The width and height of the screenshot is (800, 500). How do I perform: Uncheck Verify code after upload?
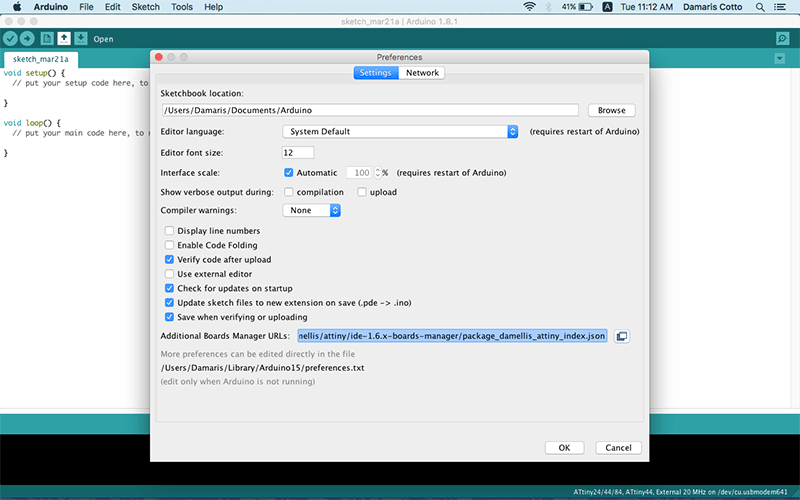click(x=169, y=260)
